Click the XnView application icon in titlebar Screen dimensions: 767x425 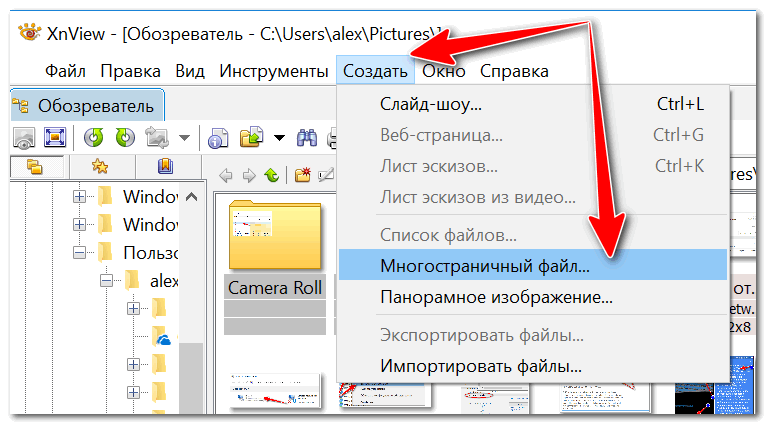tap(29, 33)
